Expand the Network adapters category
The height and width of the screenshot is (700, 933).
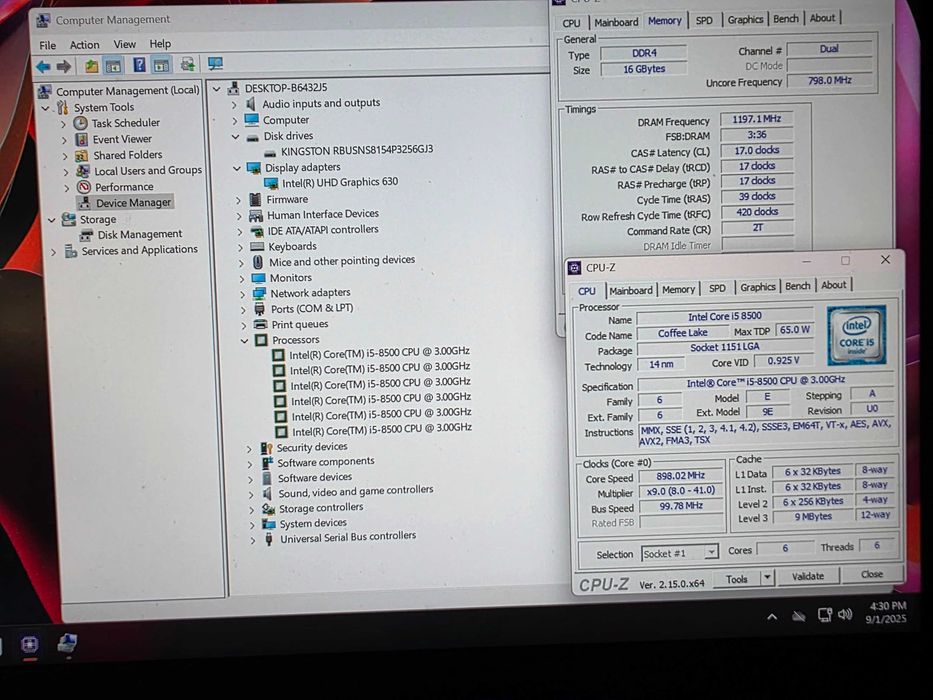coord(243,294)
